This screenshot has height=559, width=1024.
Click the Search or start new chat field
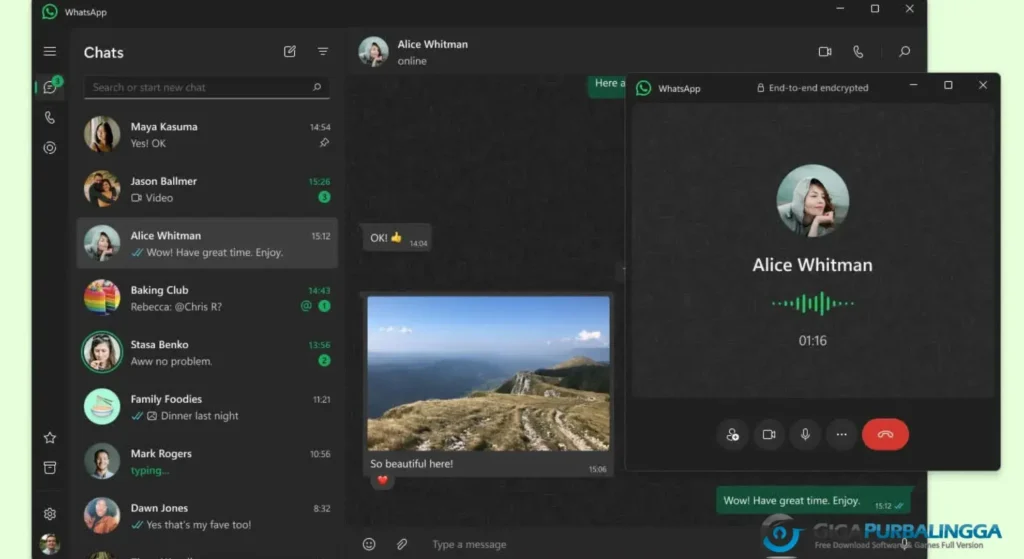pos(206,88)
